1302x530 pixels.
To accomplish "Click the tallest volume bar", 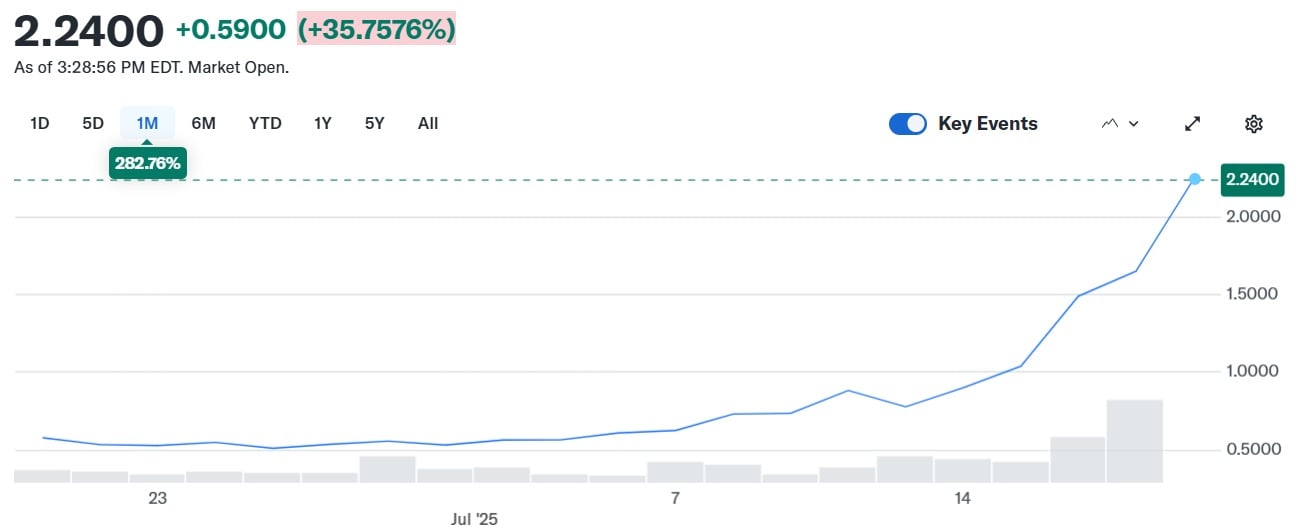I will [x=1134, y=441].
